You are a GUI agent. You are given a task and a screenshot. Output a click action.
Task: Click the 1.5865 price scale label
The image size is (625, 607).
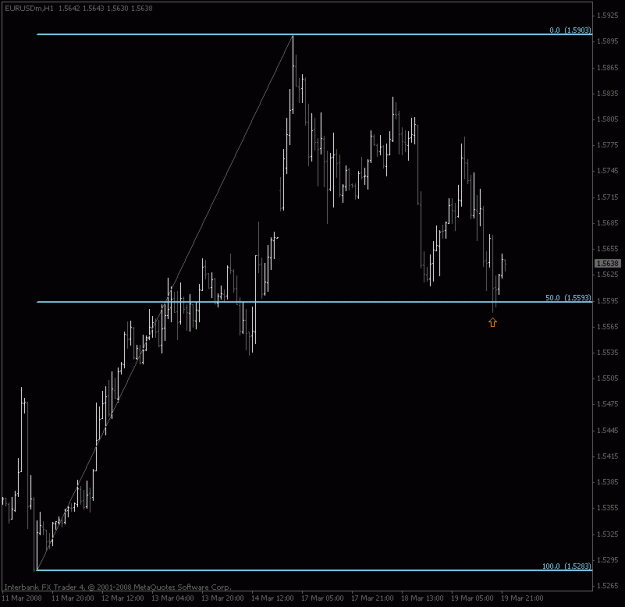pos(608,67)
